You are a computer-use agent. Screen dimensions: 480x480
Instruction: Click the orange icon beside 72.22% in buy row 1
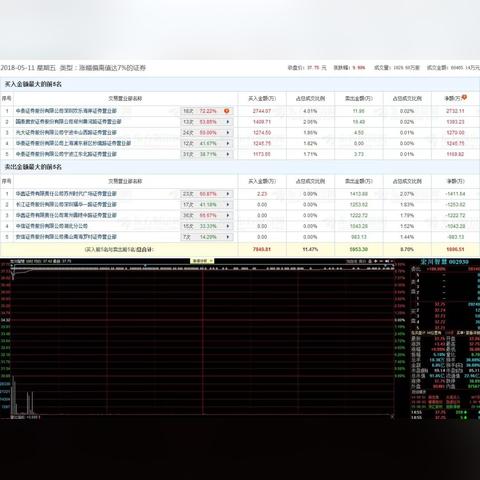[227, 111]
